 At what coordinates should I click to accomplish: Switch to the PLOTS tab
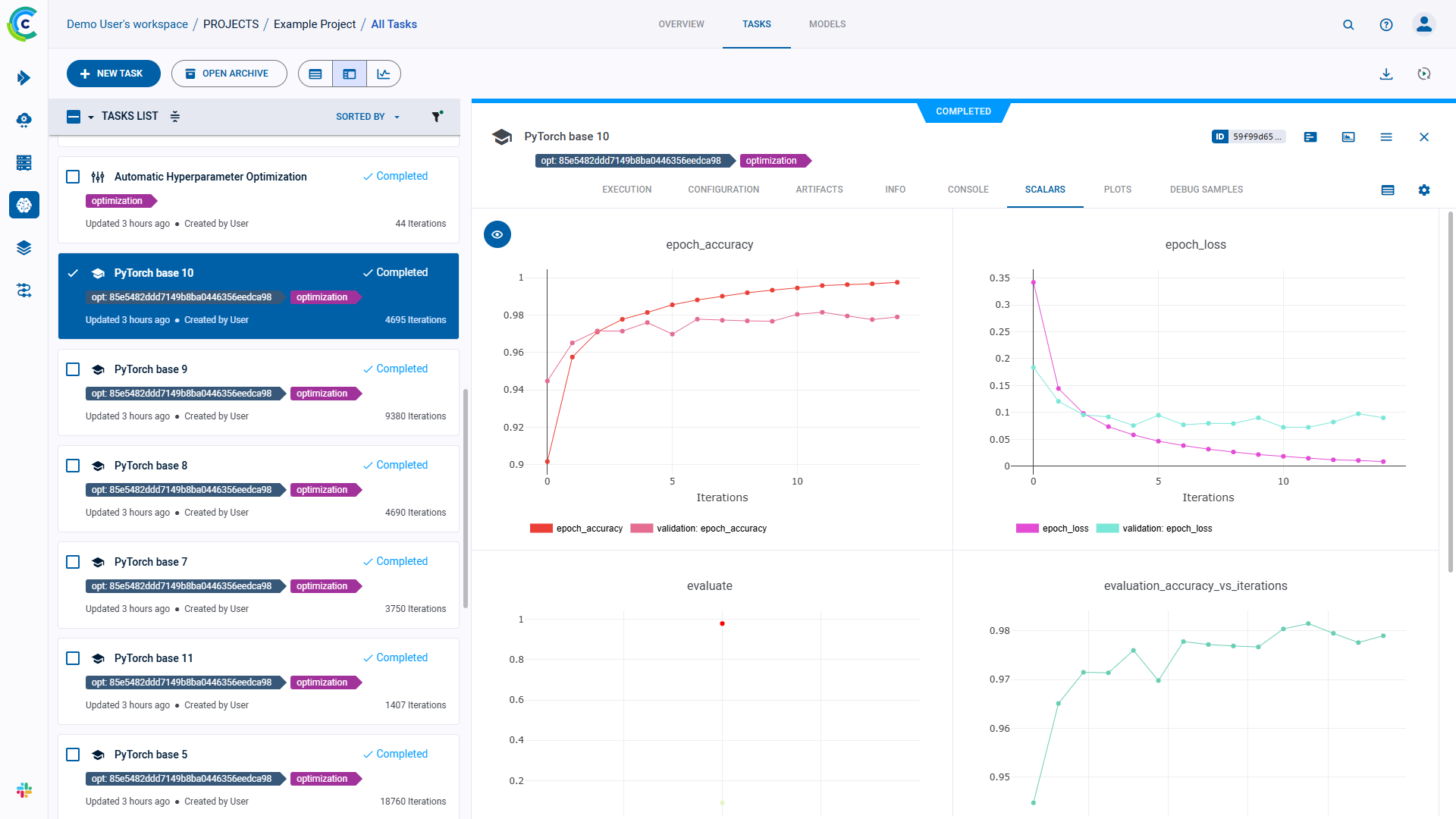(1117, 190)
